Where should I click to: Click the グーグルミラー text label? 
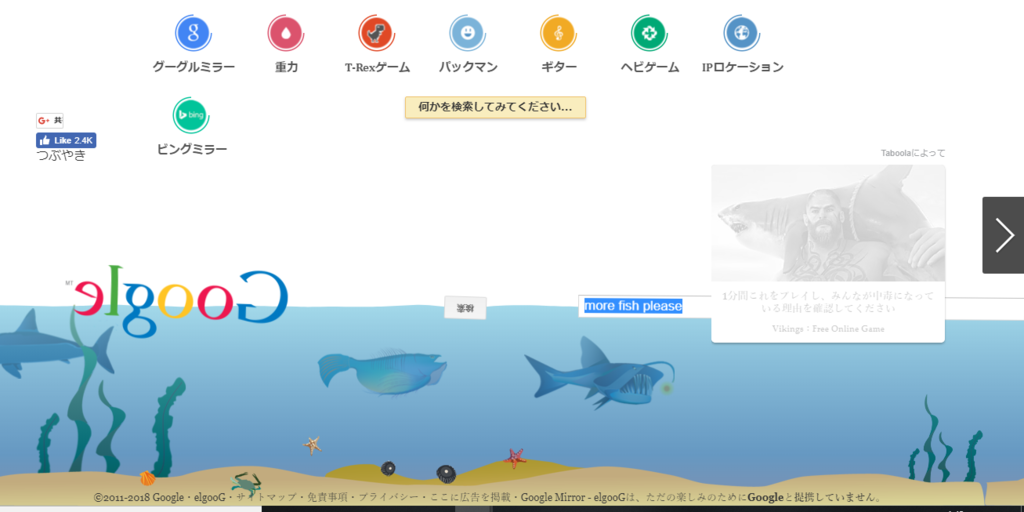click(193, 67)
